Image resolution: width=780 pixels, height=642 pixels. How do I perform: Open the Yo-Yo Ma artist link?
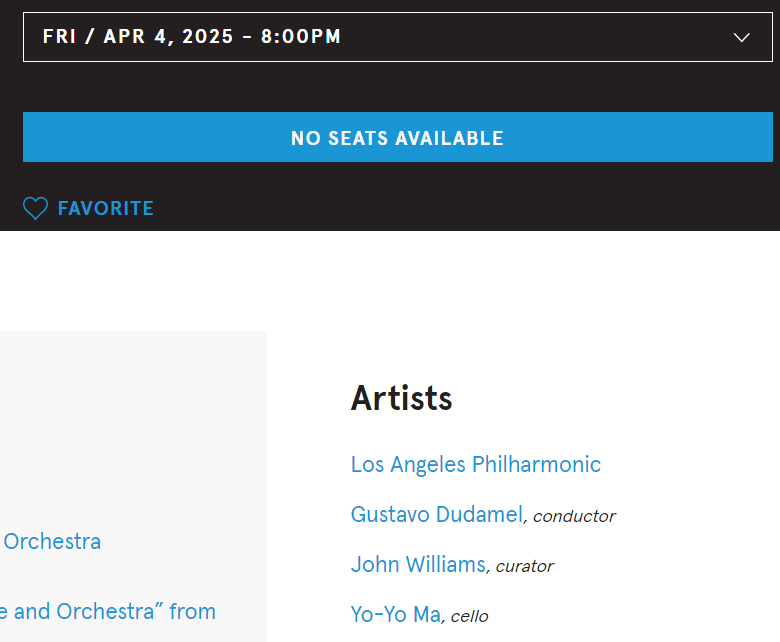[395, 614]
